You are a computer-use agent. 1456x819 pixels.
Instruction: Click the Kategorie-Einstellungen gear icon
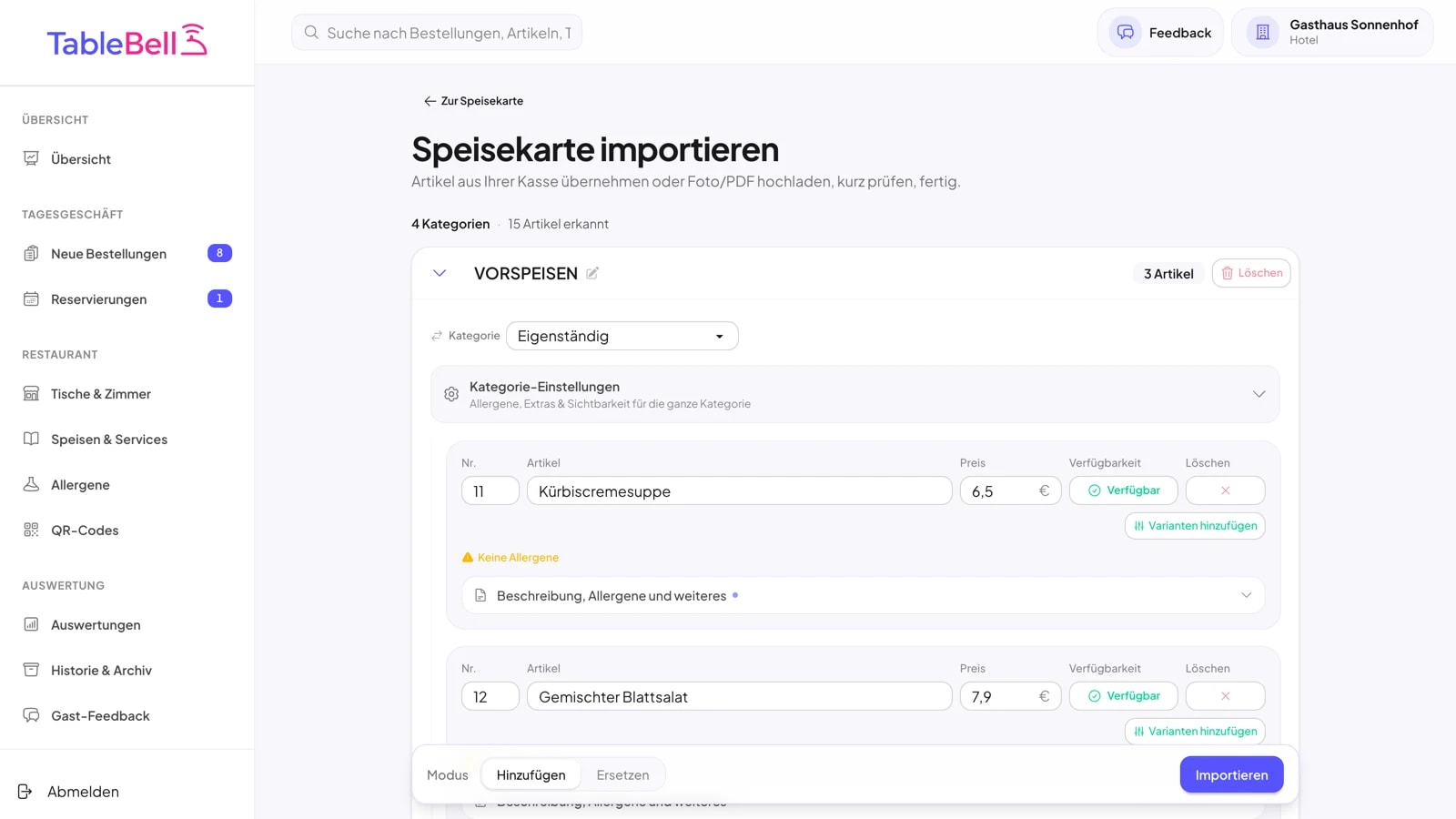click(451, 394)
